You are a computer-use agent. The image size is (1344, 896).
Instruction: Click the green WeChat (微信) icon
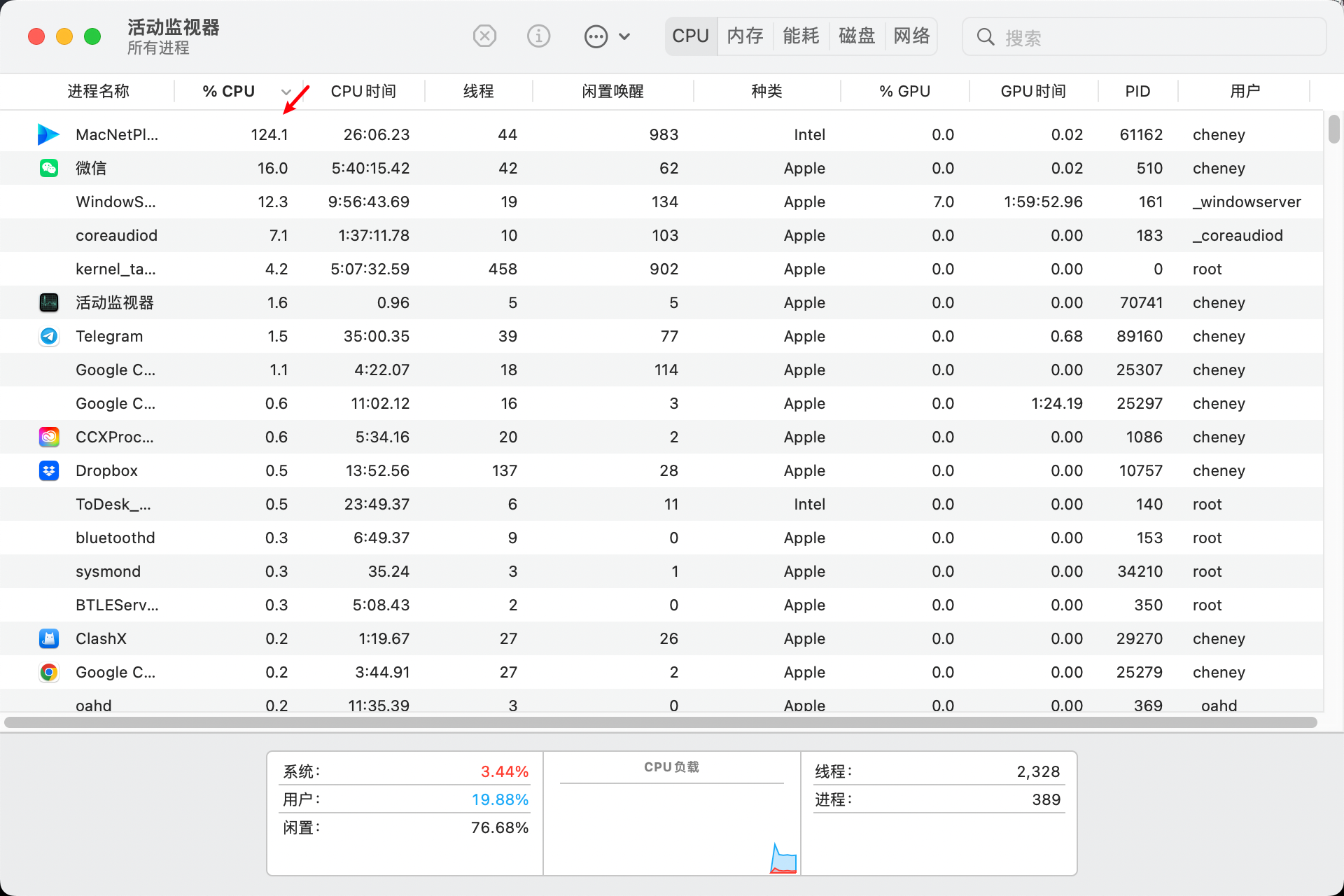49,168
